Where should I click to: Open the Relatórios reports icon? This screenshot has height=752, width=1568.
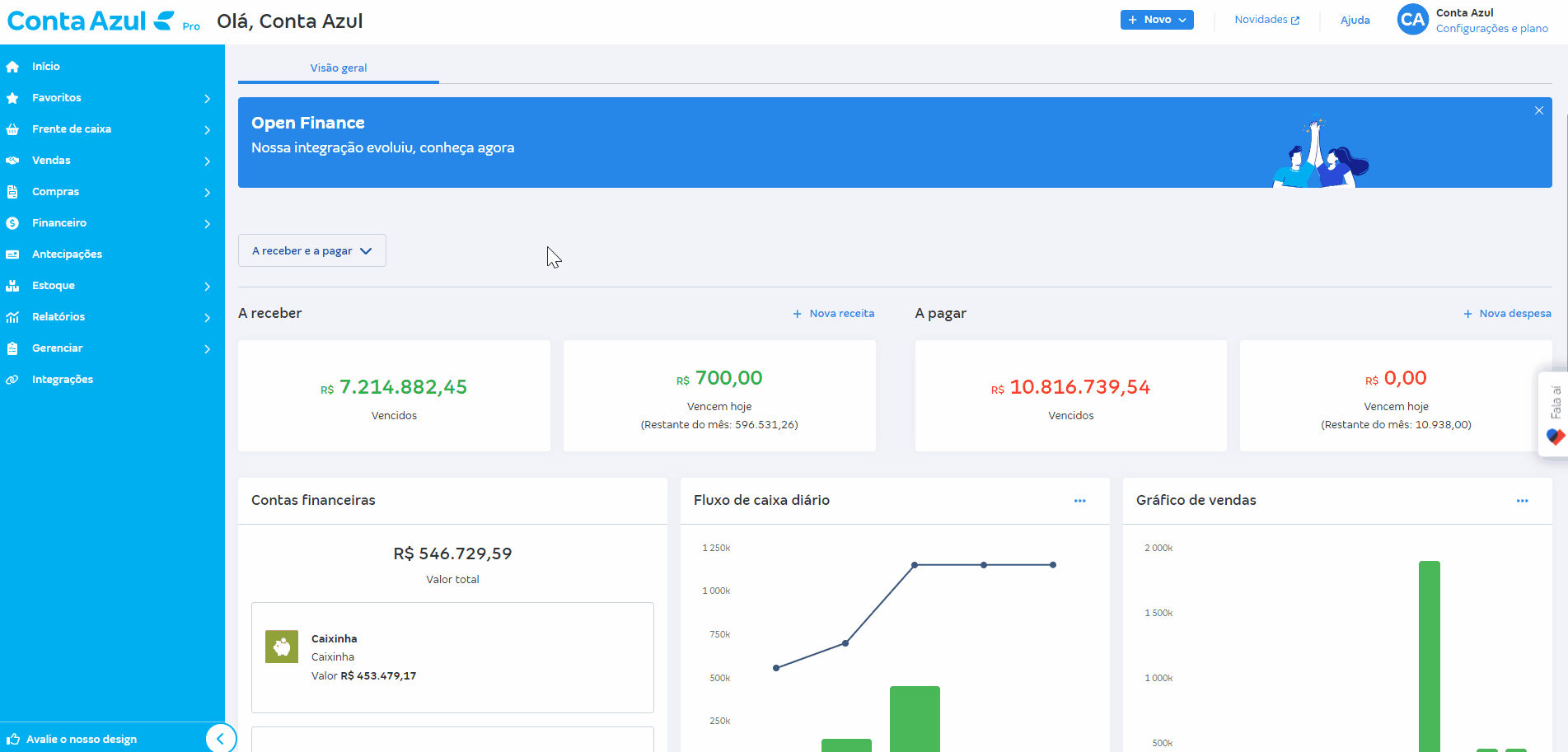click(x=13, y=316)
